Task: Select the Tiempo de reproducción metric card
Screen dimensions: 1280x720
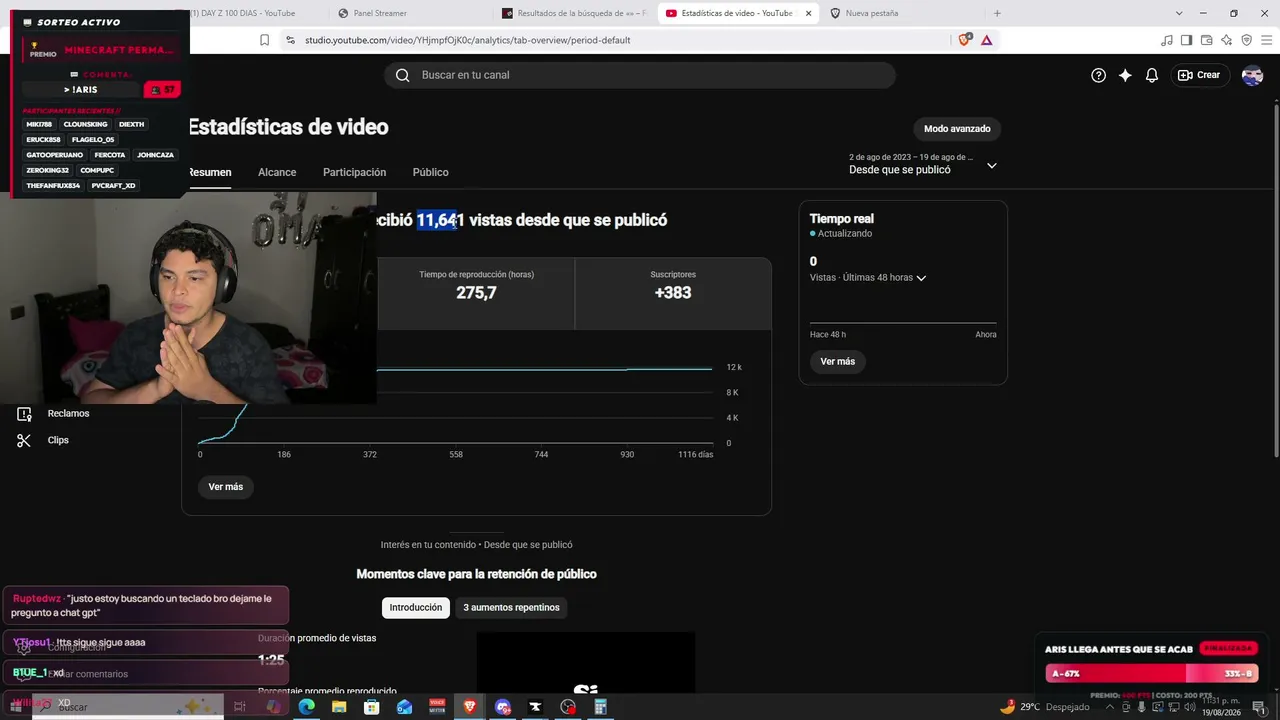Action: [x=476, y=293]
